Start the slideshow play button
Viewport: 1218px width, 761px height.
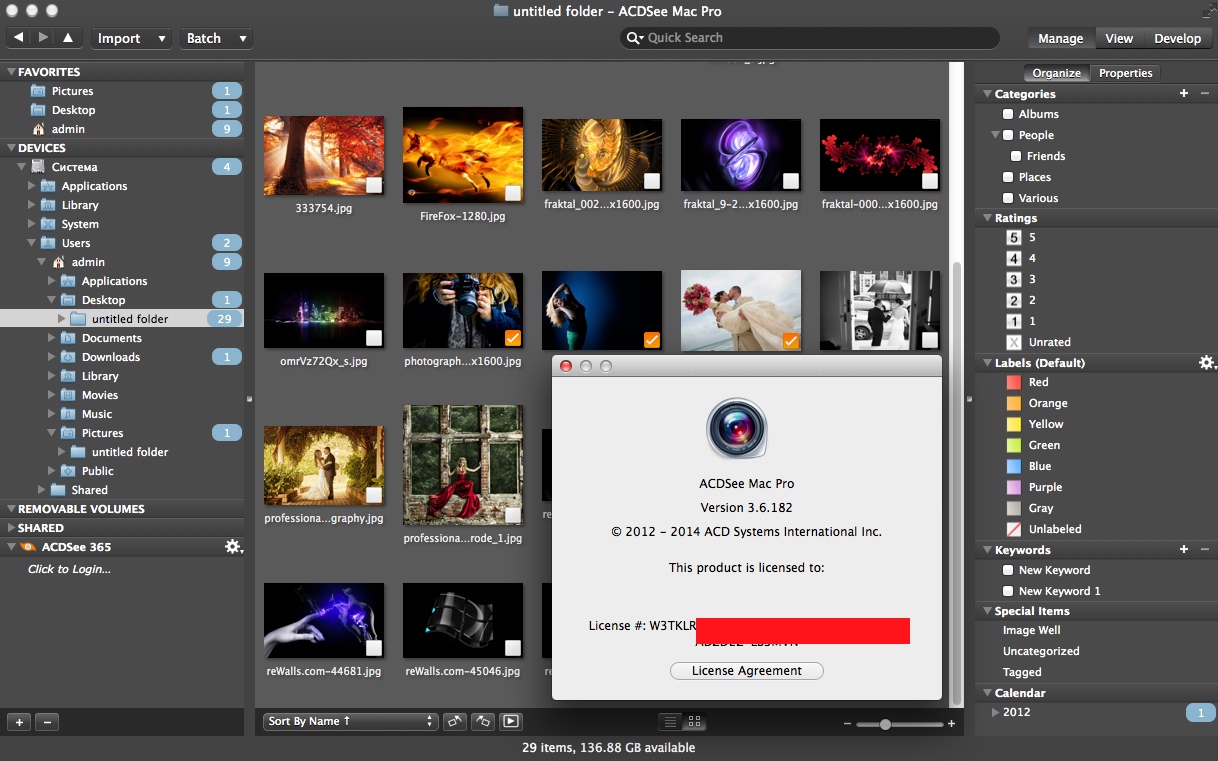coord(510,720)
